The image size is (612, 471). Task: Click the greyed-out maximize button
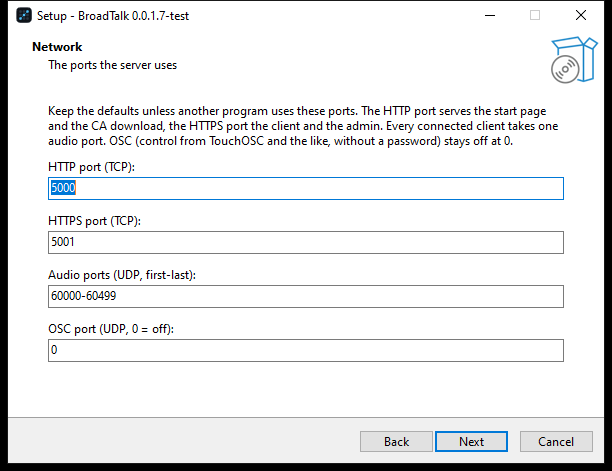pos(535,16)
